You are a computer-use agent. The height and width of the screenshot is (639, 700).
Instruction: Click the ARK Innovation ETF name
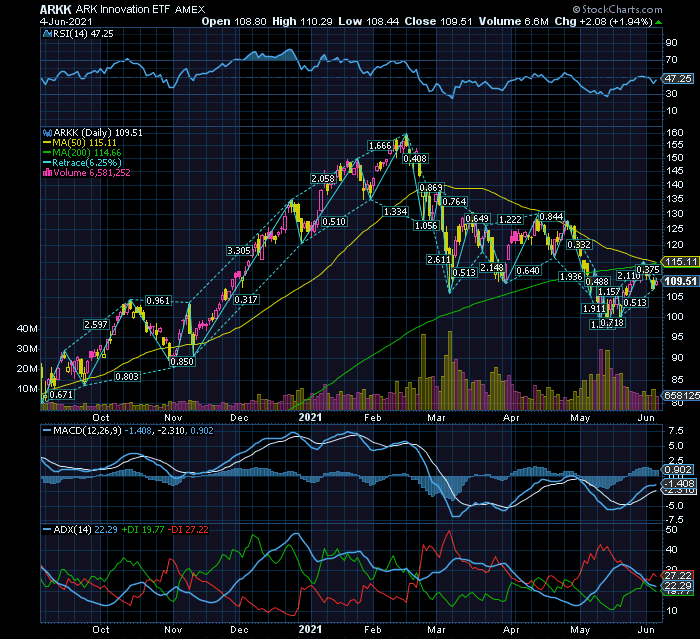[123, 9]
